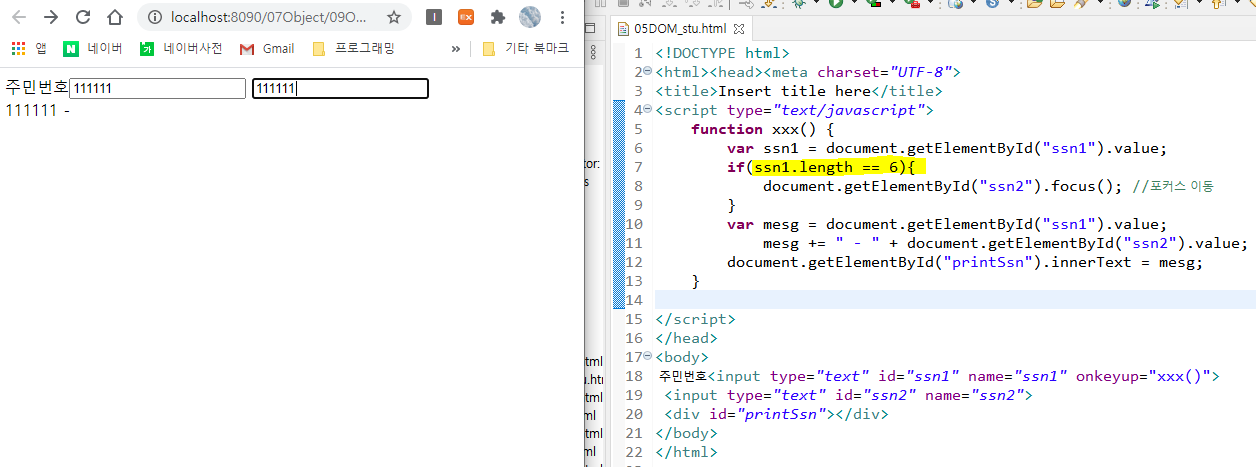1256x467 pixels.
Task: Click the second ssn input field
Action: (340, 89)
